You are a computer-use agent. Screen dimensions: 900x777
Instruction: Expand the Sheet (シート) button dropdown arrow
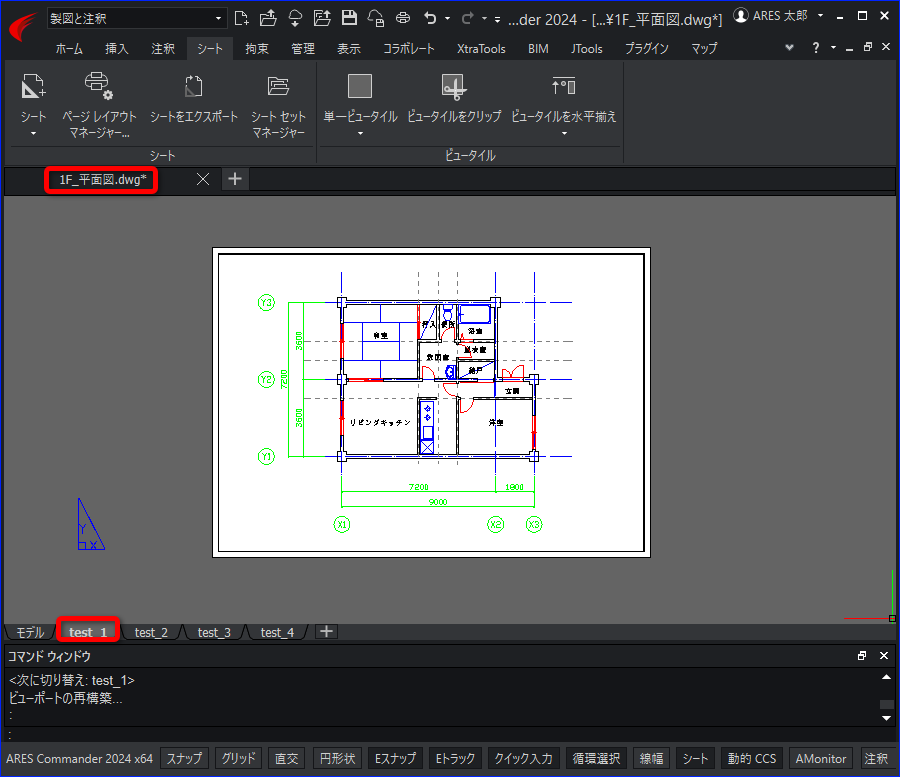pos(33,133)
